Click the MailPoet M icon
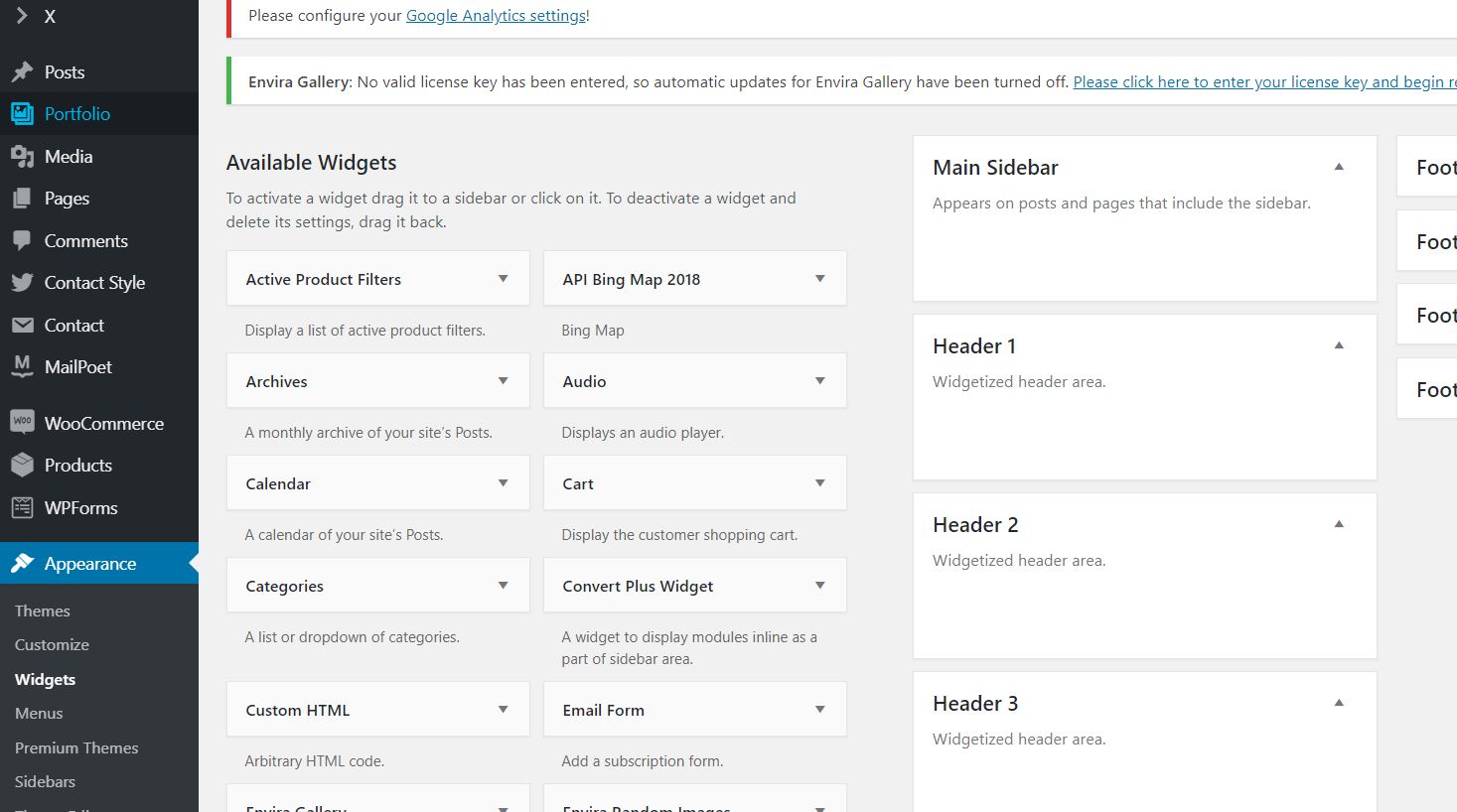Viewport: 1457px width, 812px height. pyautogui.click(x=22, y=367)
